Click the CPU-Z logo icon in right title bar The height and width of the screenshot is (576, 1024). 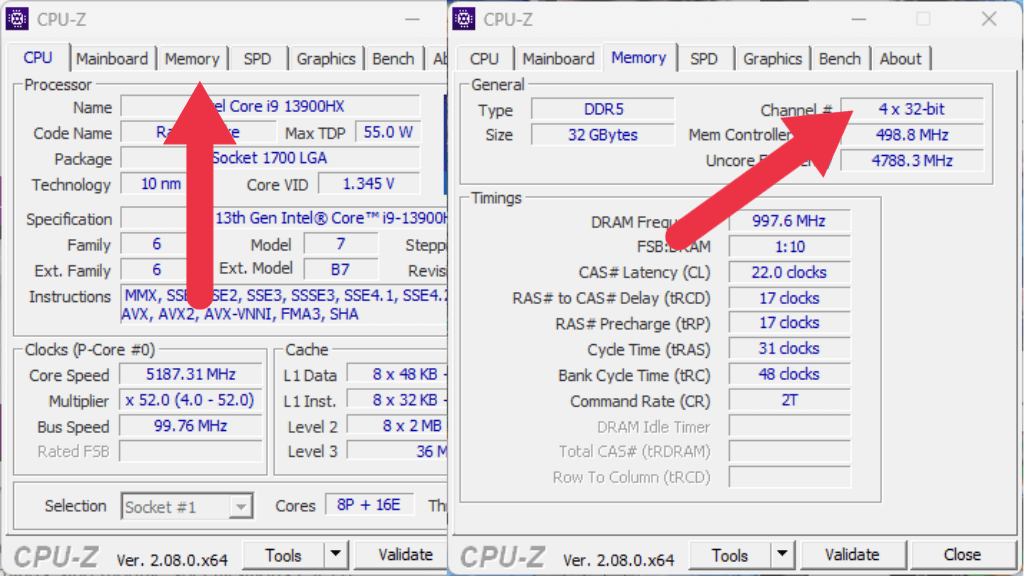click(464, 18)
